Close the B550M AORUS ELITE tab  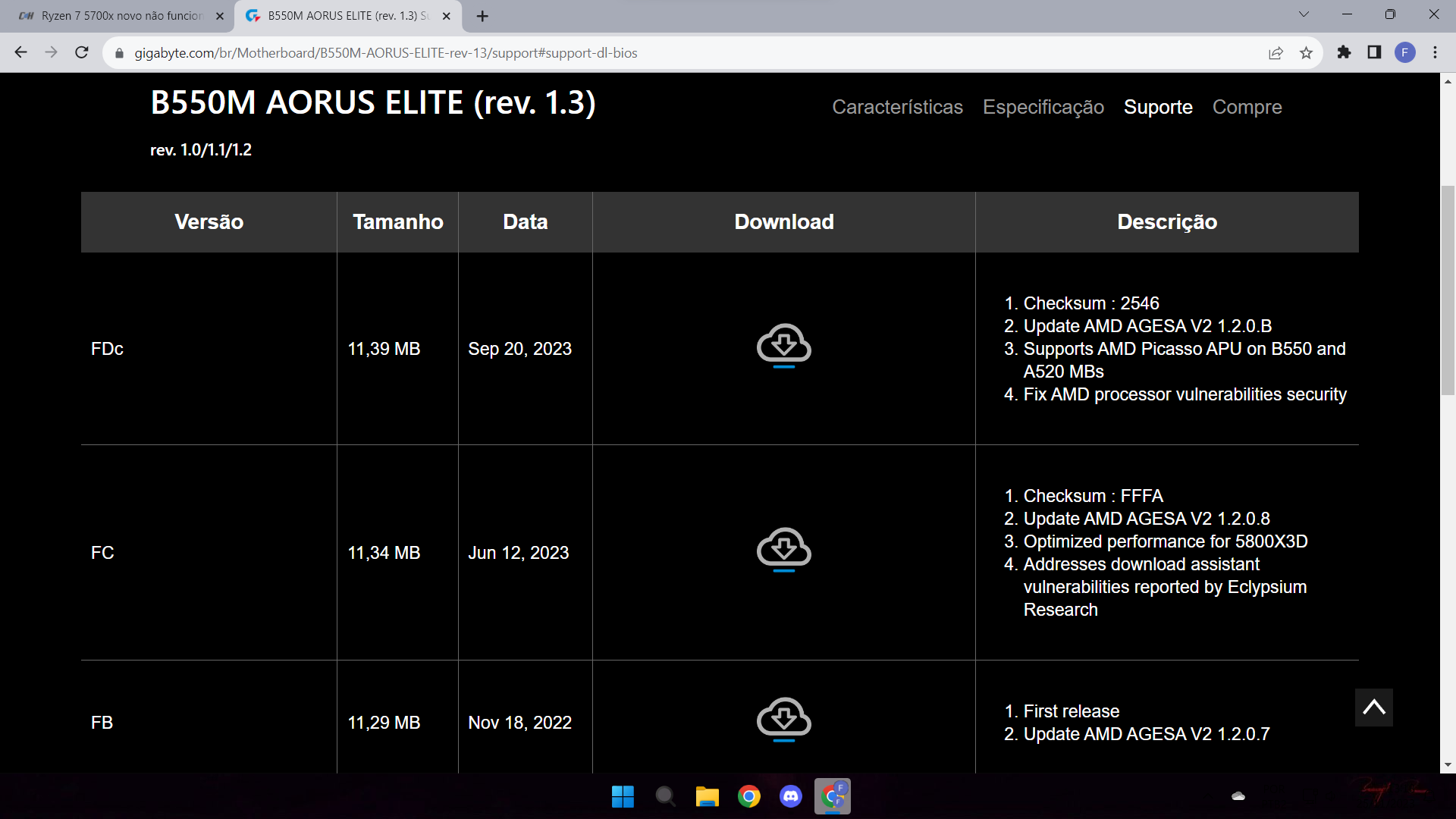(447, 16)
